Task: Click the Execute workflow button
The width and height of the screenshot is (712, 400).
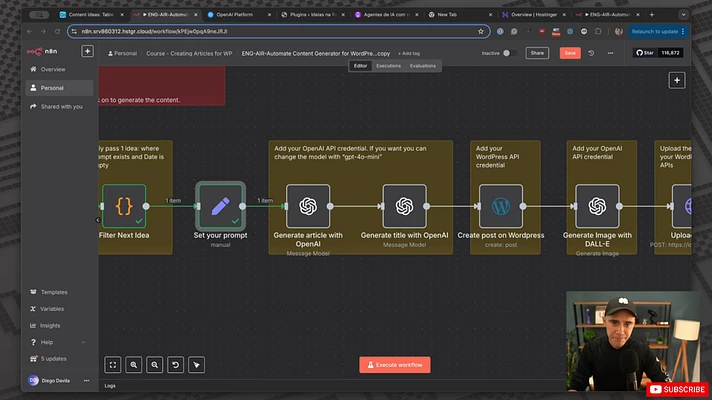Action: click(395, 365)
